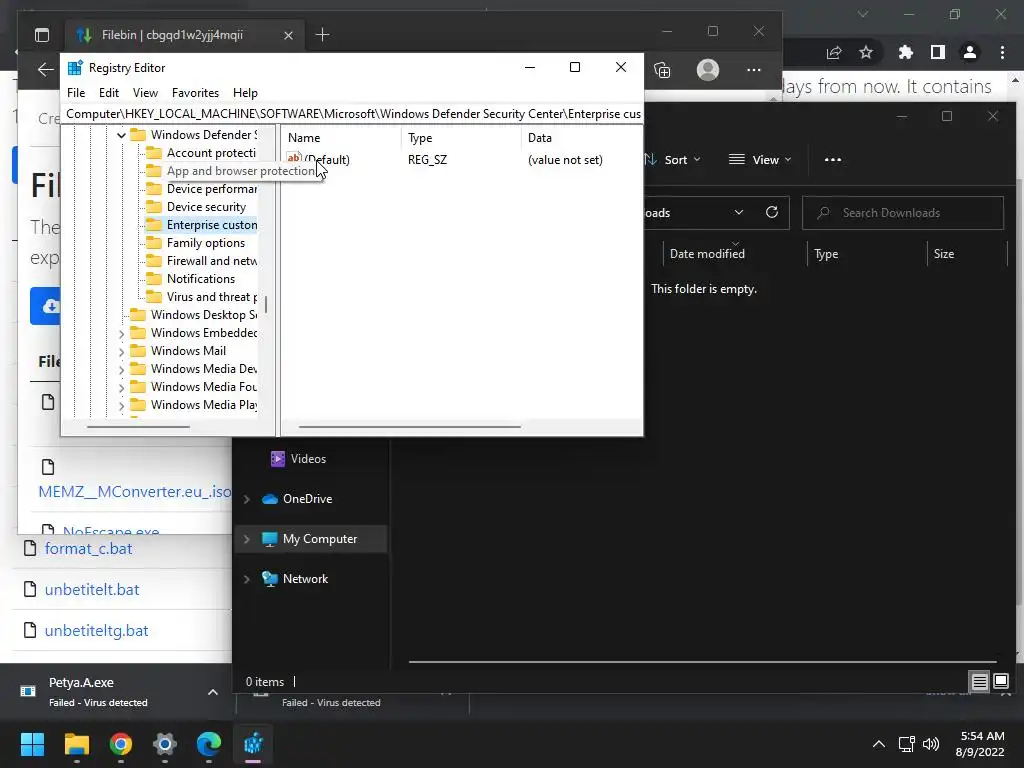Select the Device security registry key
The width and height of the screenshot is (1024, 768).
pos(206,207)
